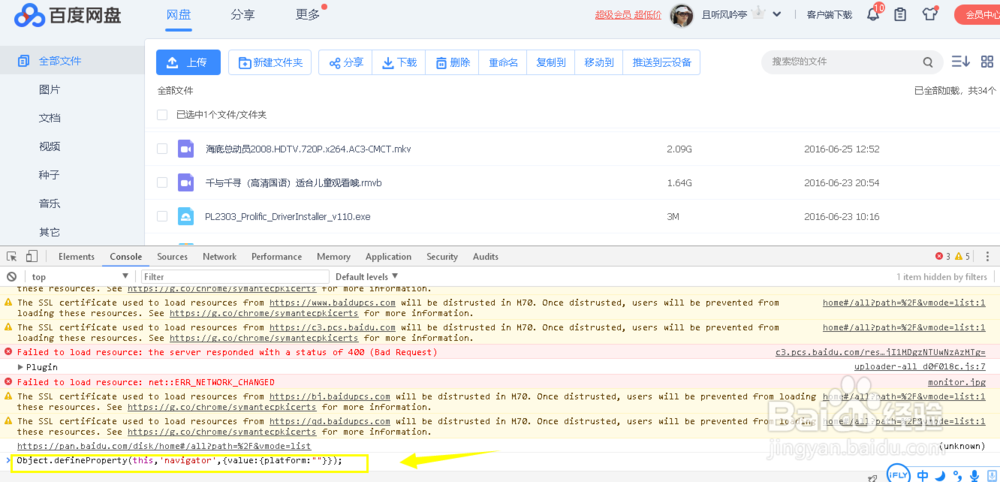Viewport: 1000px width, 482px height.
Task: Toggle the select-all files checkbox
Action: click(x=163, y=115)
